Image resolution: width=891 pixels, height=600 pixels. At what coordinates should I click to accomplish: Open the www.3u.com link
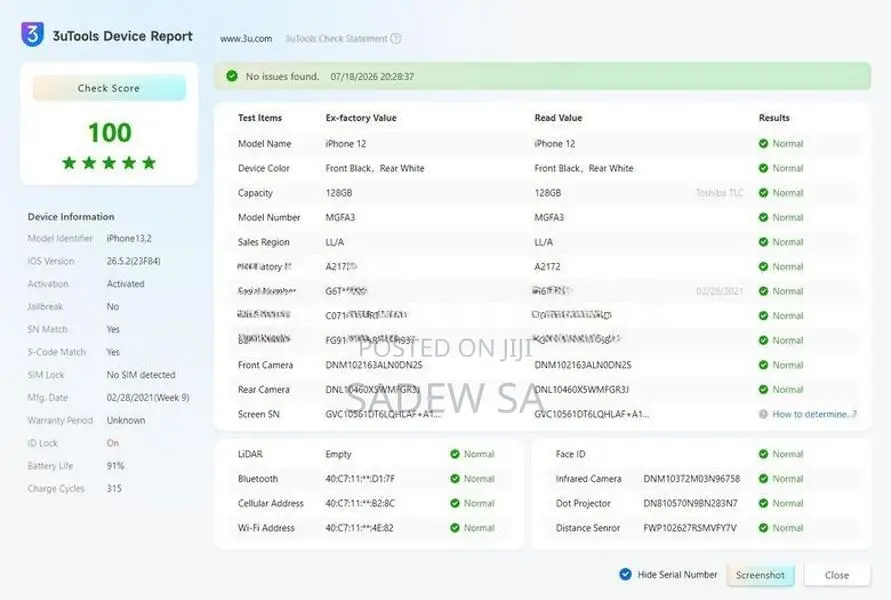(246, 39)
